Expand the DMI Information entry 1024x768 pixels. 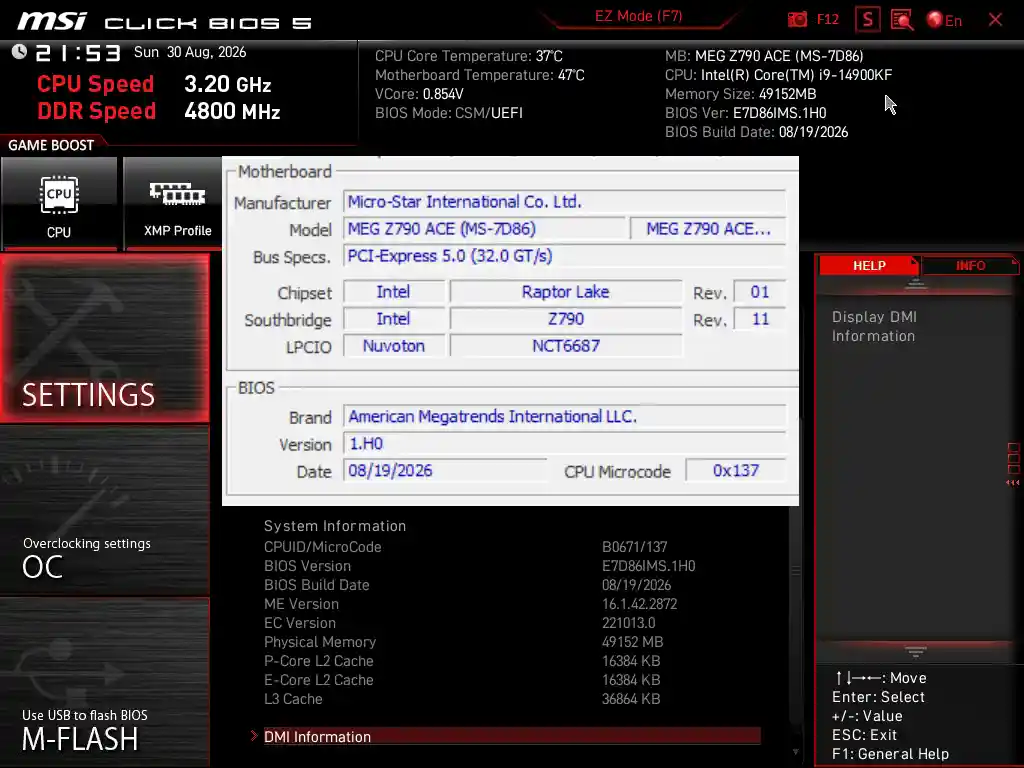pyautogui.click(x=506, y=736)
